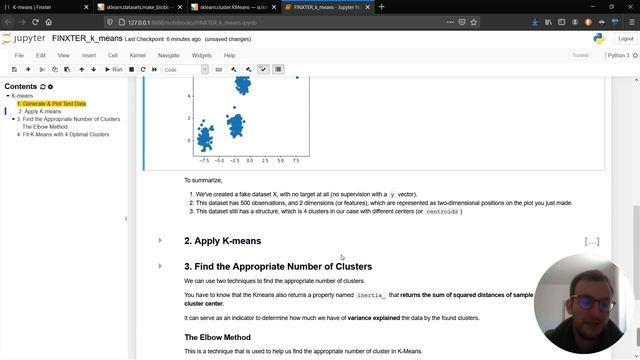
Task: Paste cells below with the clipboard icon
Action: coord(67,69)
